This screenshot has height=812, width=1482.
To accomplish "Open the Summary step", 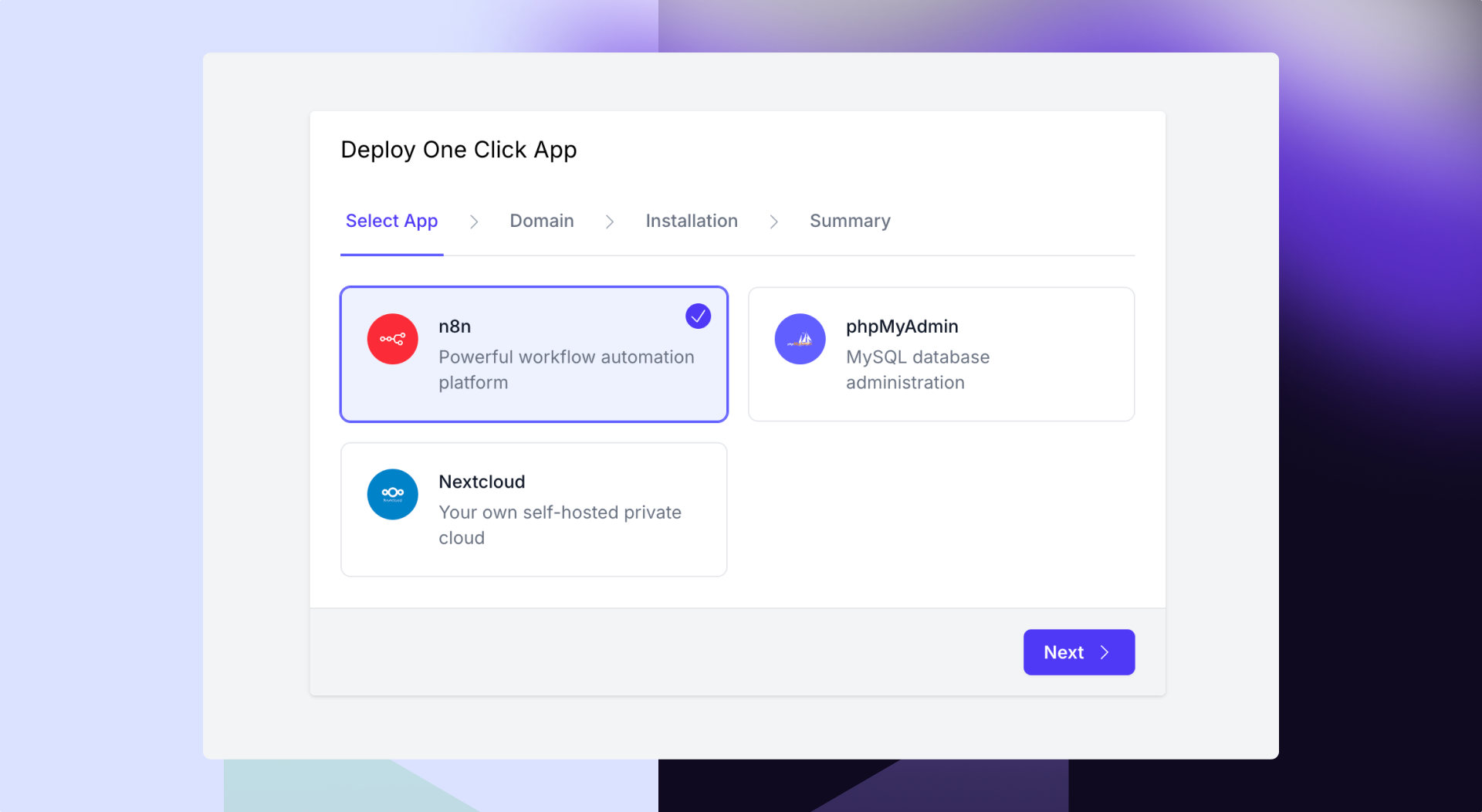I will [x=849, y=221].
